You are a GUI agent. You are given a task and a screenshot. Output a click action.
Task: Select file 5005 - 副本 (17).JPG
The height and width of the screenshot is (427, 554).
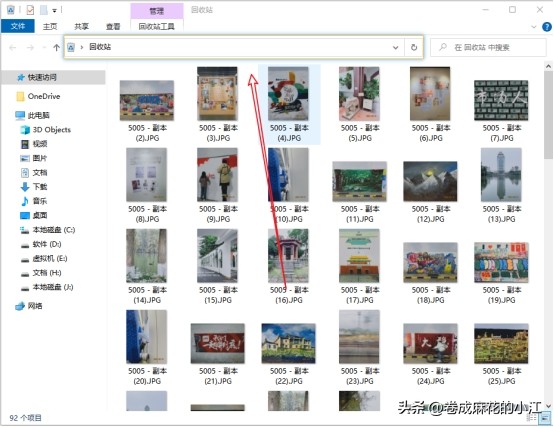click(x=360, y=266)
